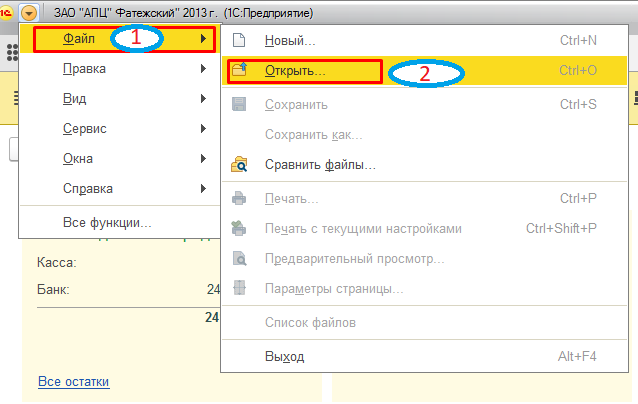Choose Сравнить файлы... entry
The image size is (638, 404).
coord(424,165)
